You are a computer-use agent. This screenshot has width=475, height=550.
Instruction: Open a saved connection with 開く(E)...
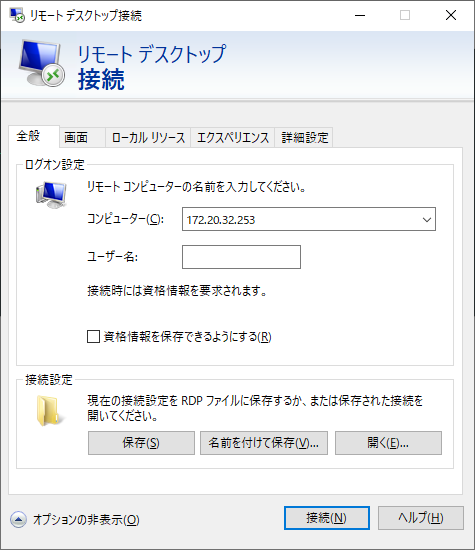coord(388,443)
